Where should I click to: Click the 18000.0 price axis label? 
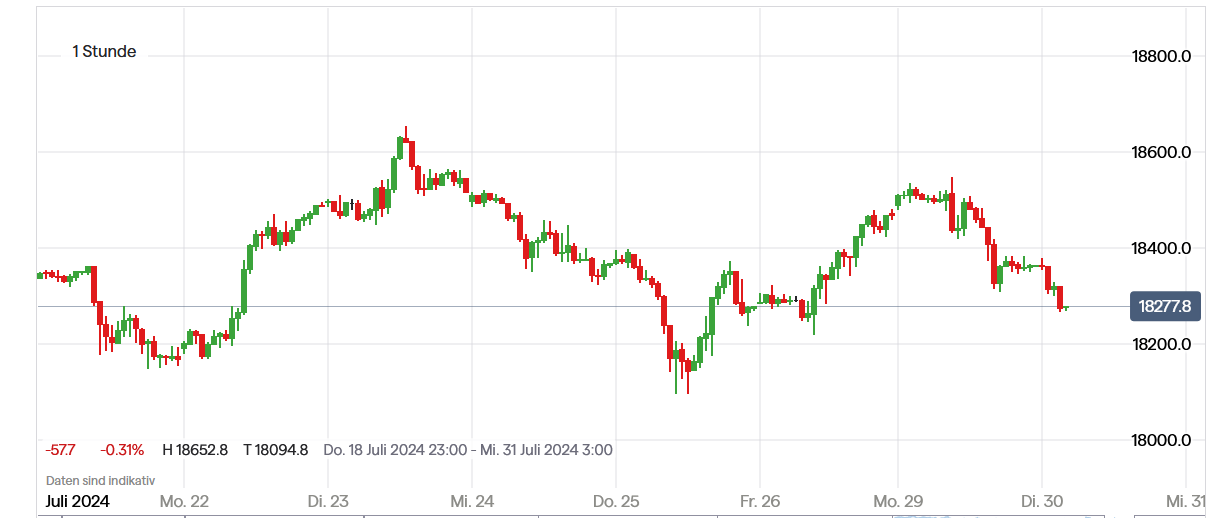coord(1160,440)
